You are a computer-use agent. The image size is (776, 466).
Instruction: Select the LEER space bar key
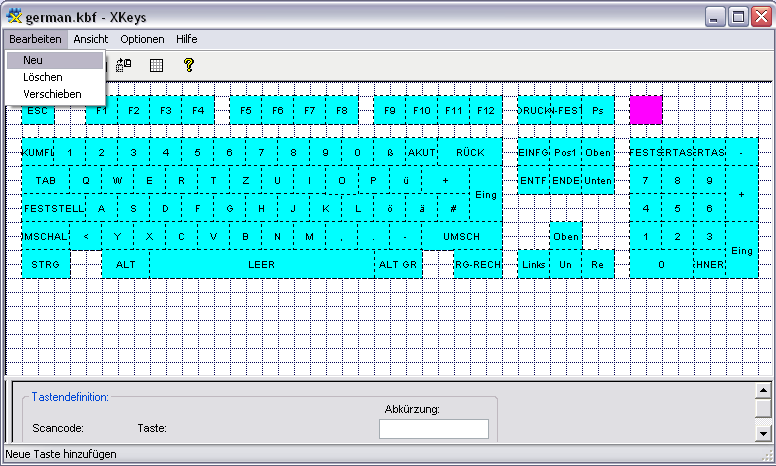click(x=261, y=265)
